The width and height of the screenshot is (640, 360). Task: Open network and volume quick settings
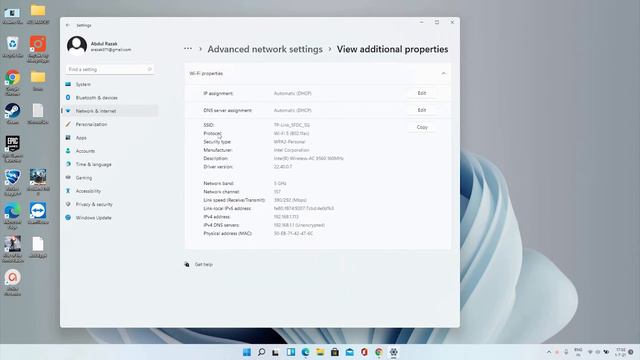pyautogui.click(x=598, y=352)
